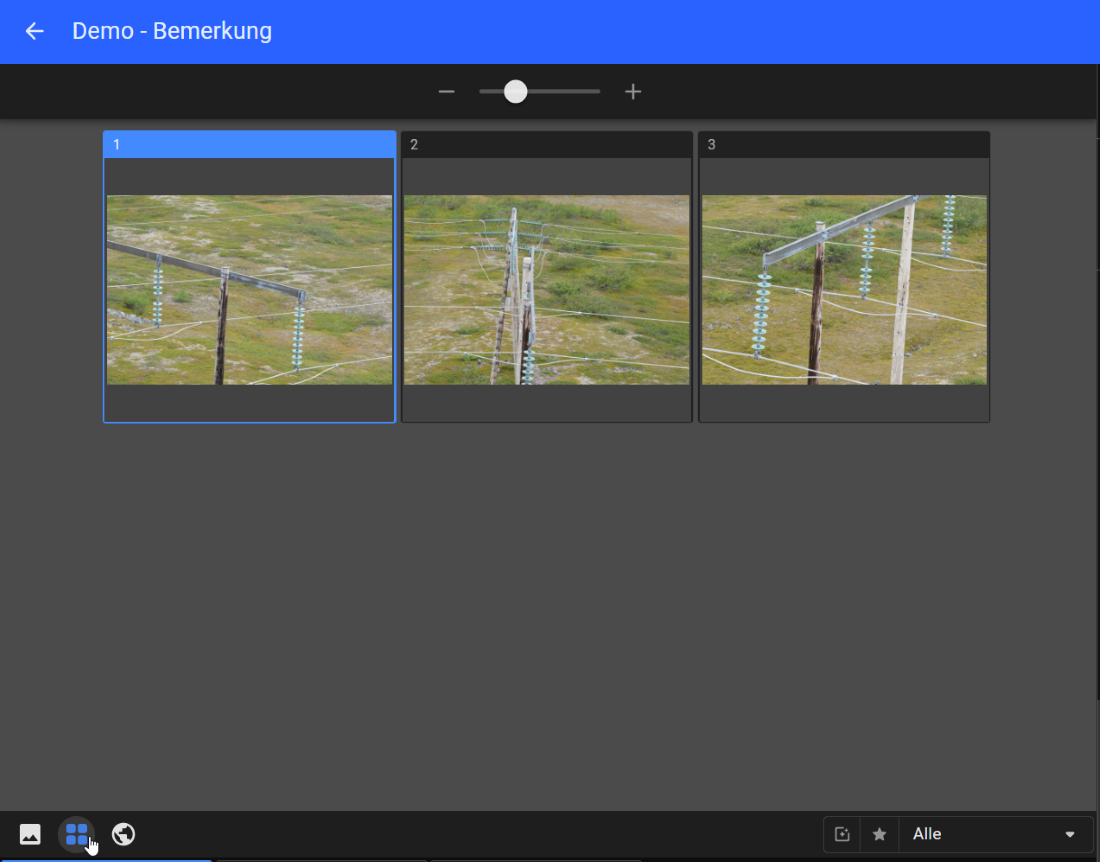Decrease thumbnail size with minus icon
The image size is (1100, 862).
[447, 92]
